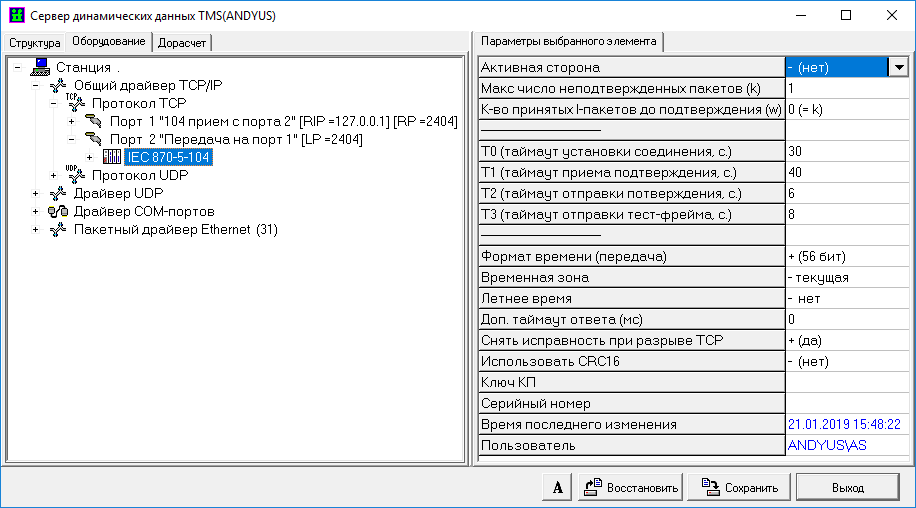
Task: Switch to the Дорасчет tab
Action: pos(183,42)
